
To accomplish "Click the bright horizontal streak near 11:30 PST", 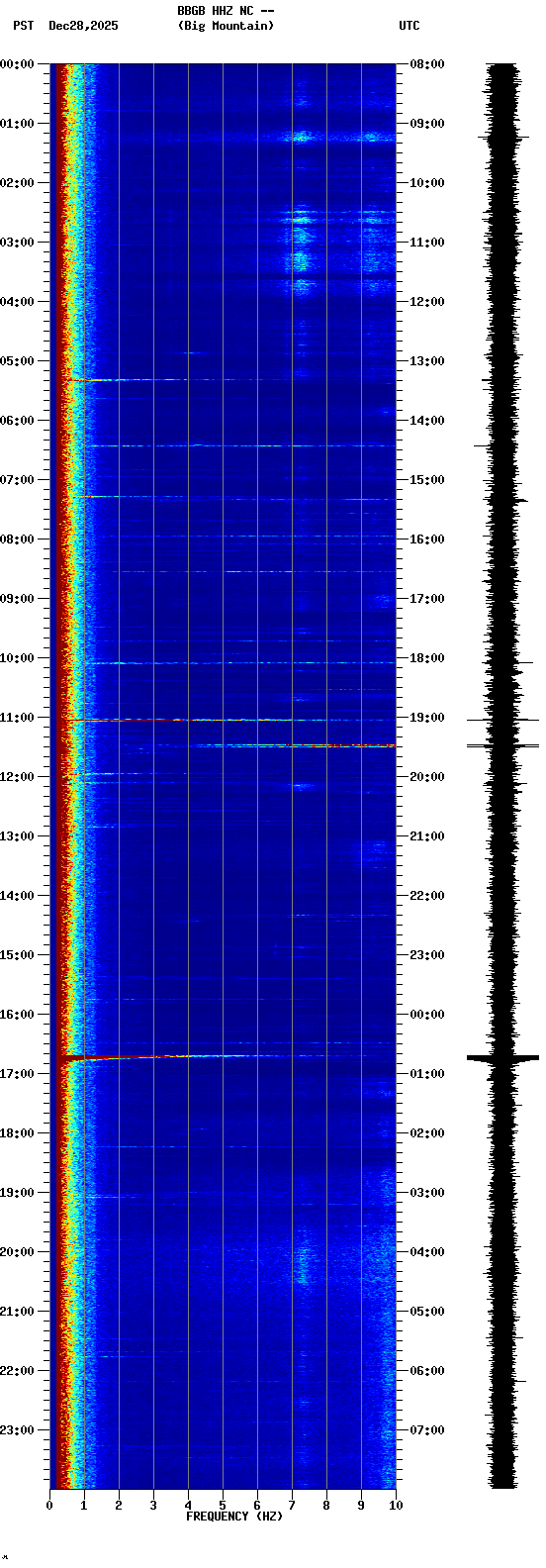I will 297,745.
